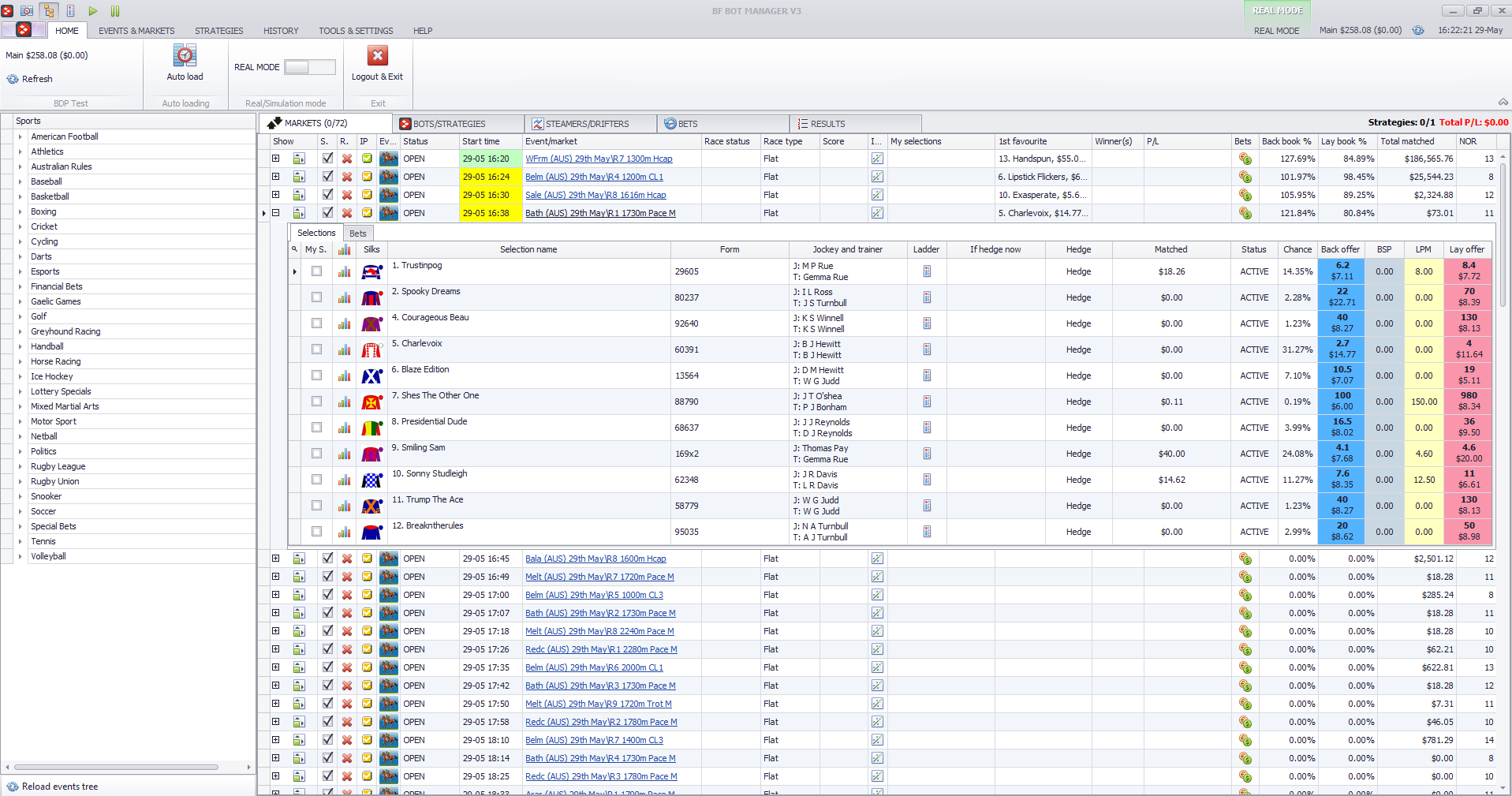1512x796 pixels.
Task: Toggle the REAL MODE switch
Action: pos(310,67)
